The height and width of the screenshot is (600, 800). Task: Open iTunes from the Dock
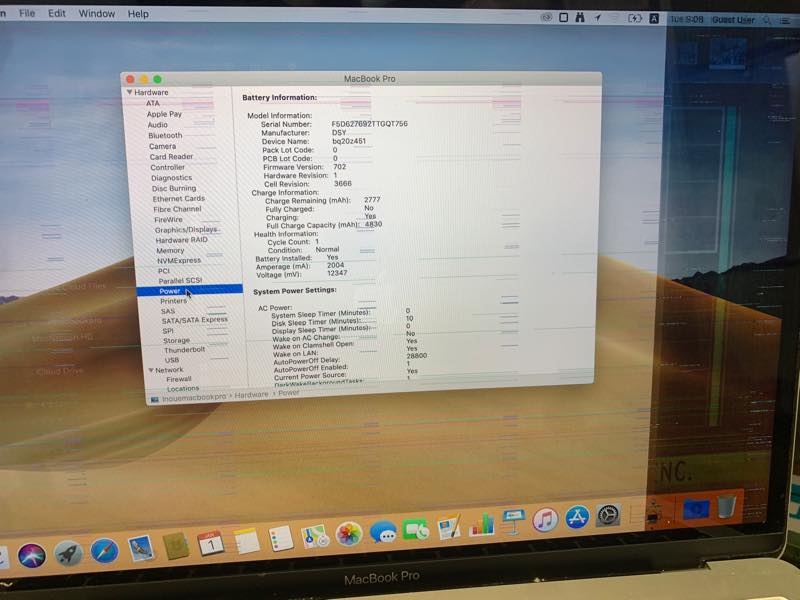545,520
